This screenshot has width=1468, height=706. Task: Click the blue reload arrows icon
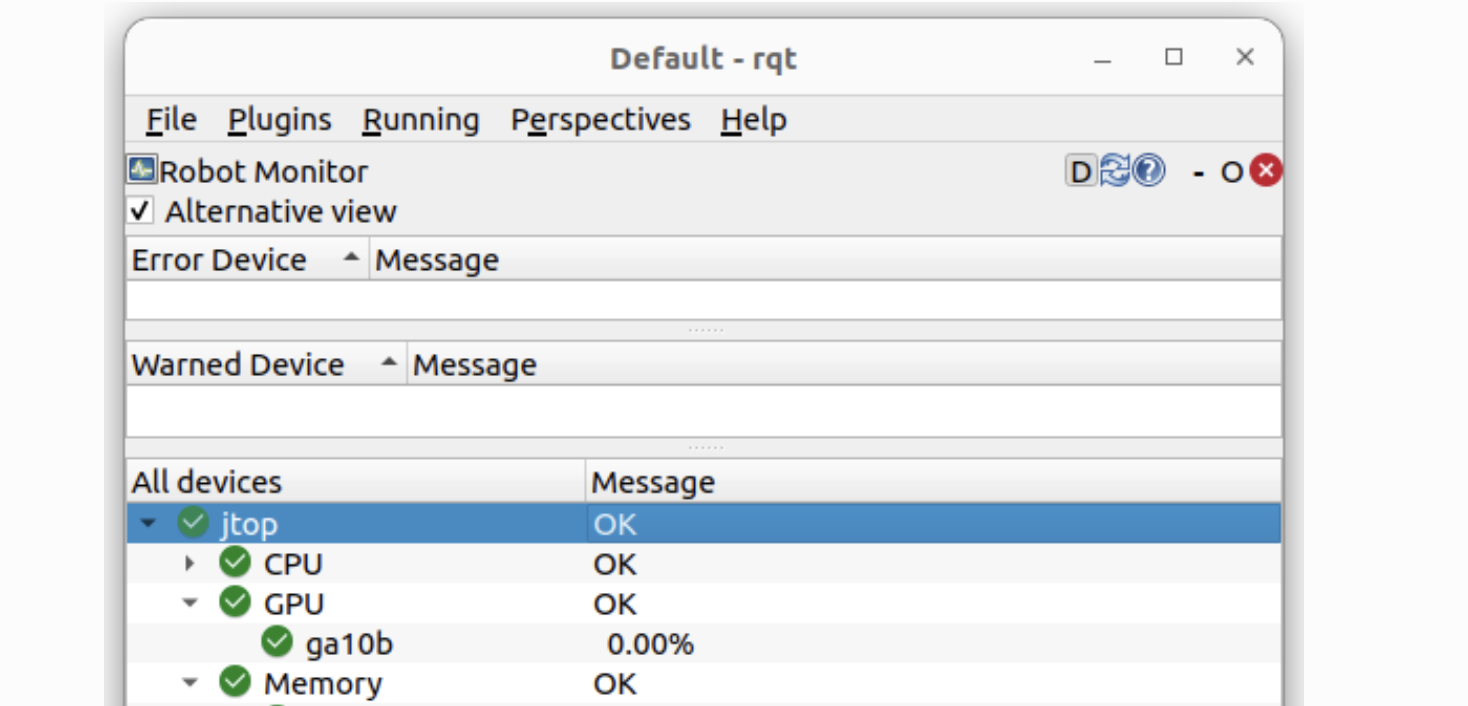click(x=1114, y=172)
